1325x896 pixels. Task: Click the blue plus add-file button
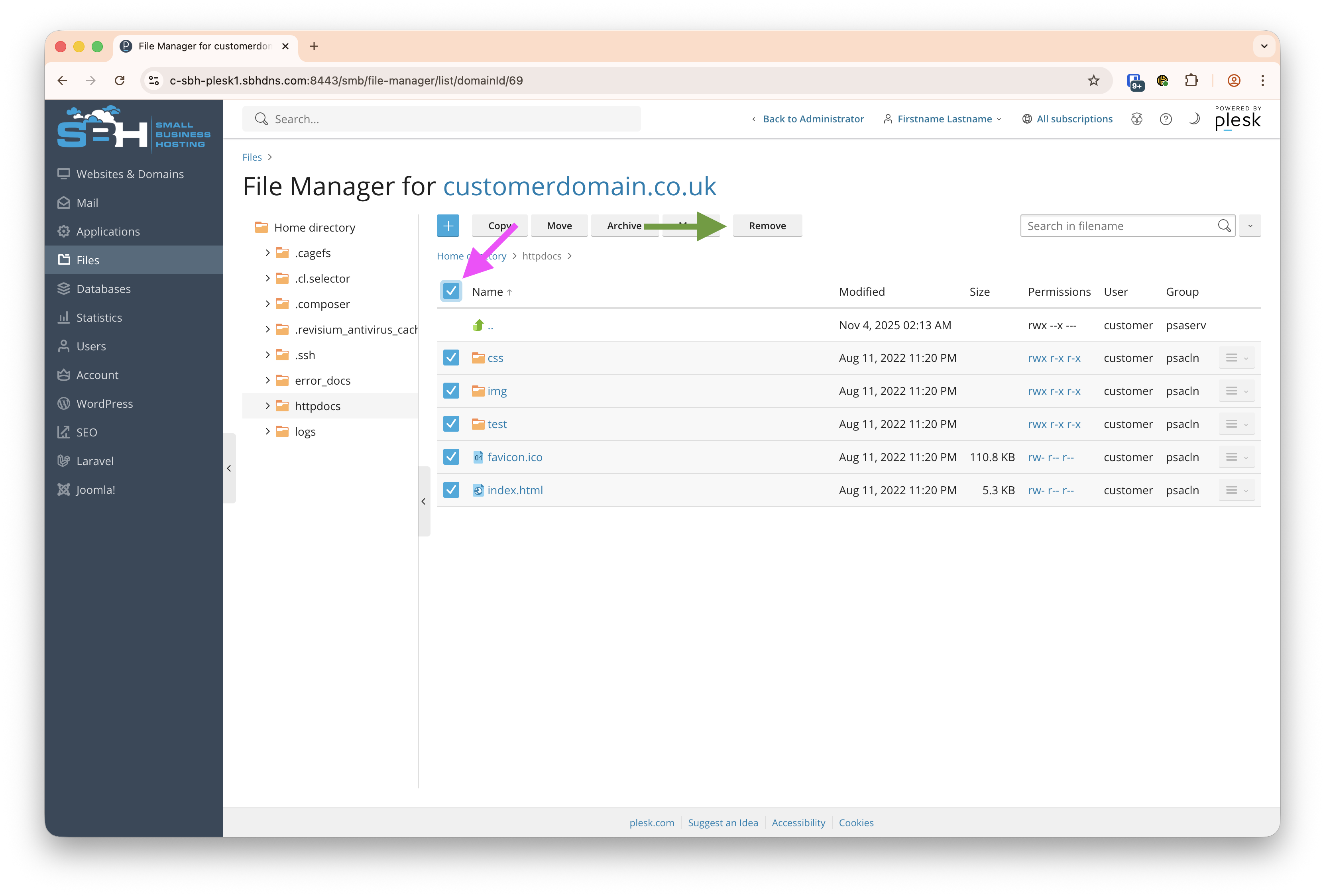[x=448, y=226]
